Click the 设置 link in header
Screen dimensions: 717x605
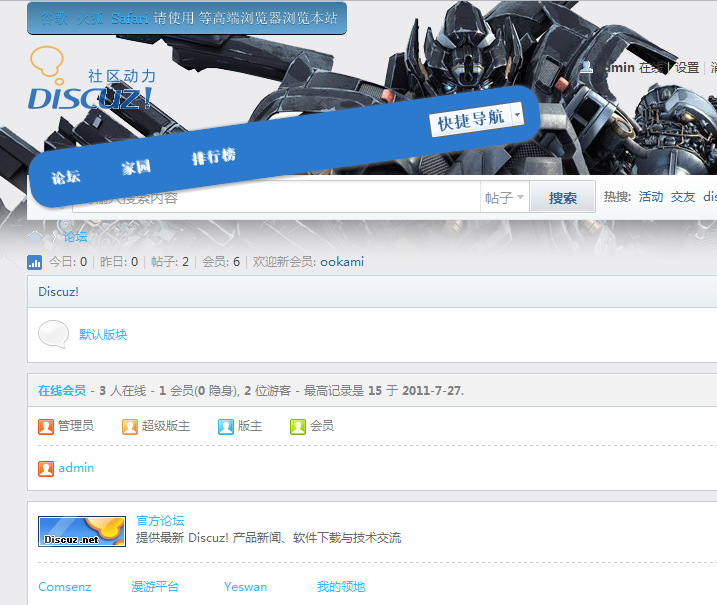(x=687, y=68)
